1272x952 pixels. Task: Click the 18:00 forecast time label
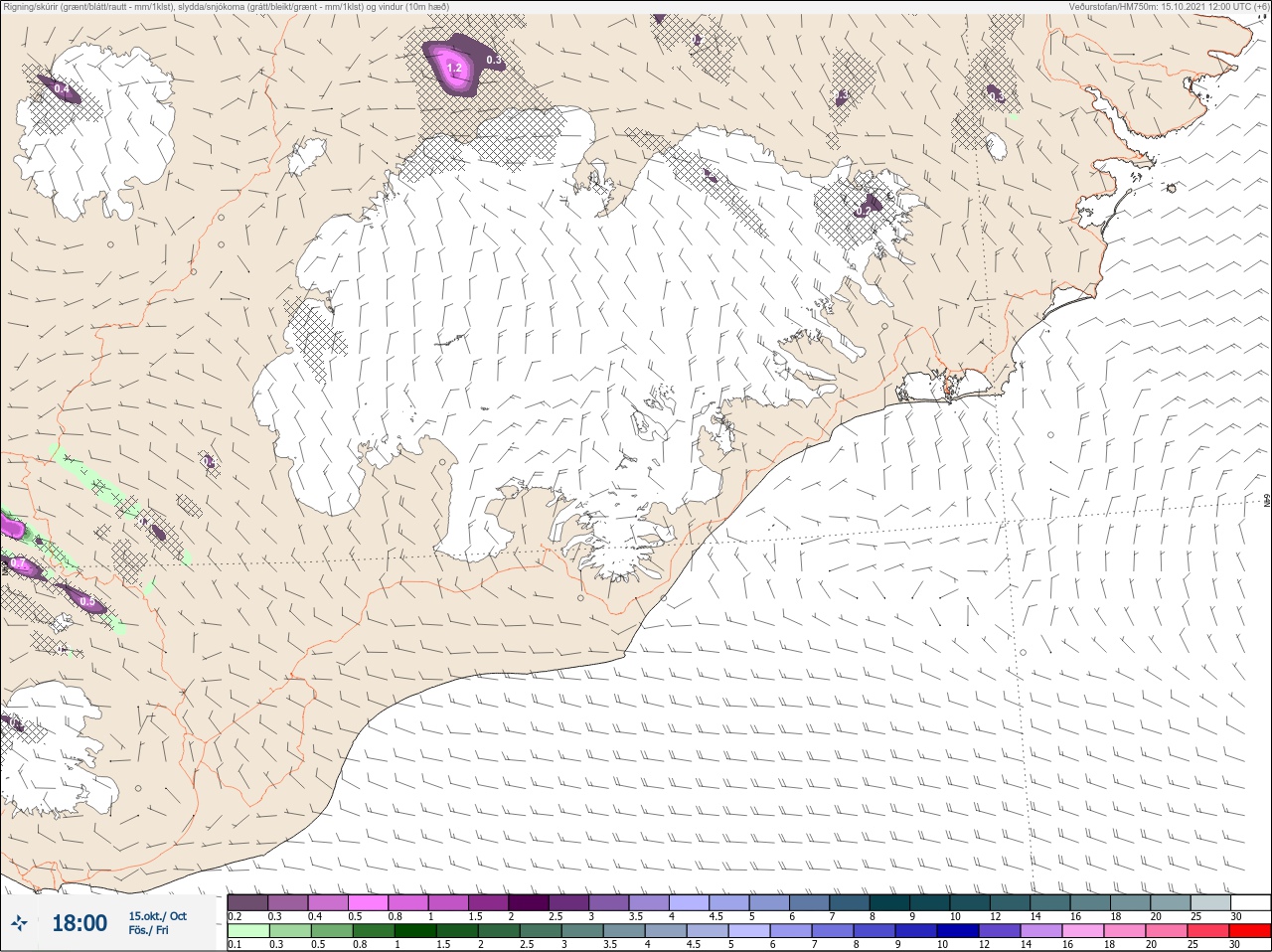tap(79, 923)
